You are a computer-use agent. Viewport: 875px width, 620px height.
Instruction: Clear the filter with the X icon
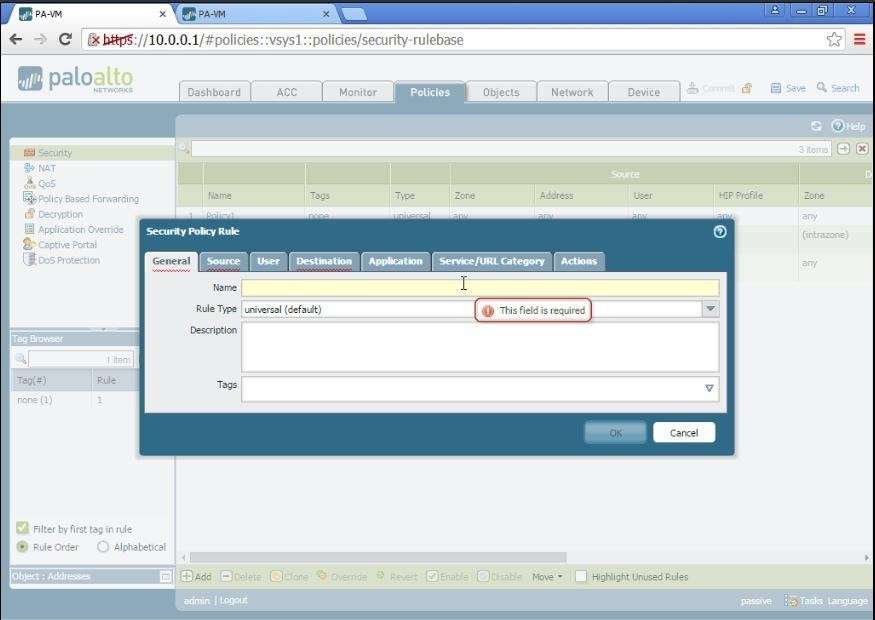861,149
